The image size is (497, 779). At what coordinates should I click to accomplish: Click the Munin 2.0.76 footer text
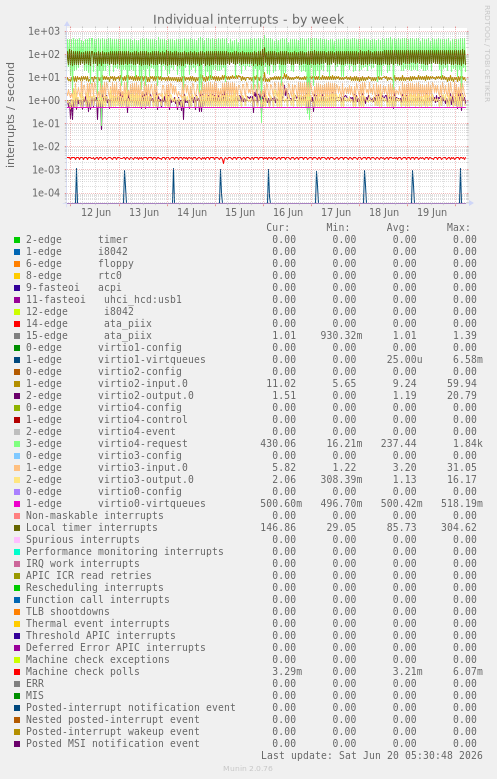[x=248, y=769]
